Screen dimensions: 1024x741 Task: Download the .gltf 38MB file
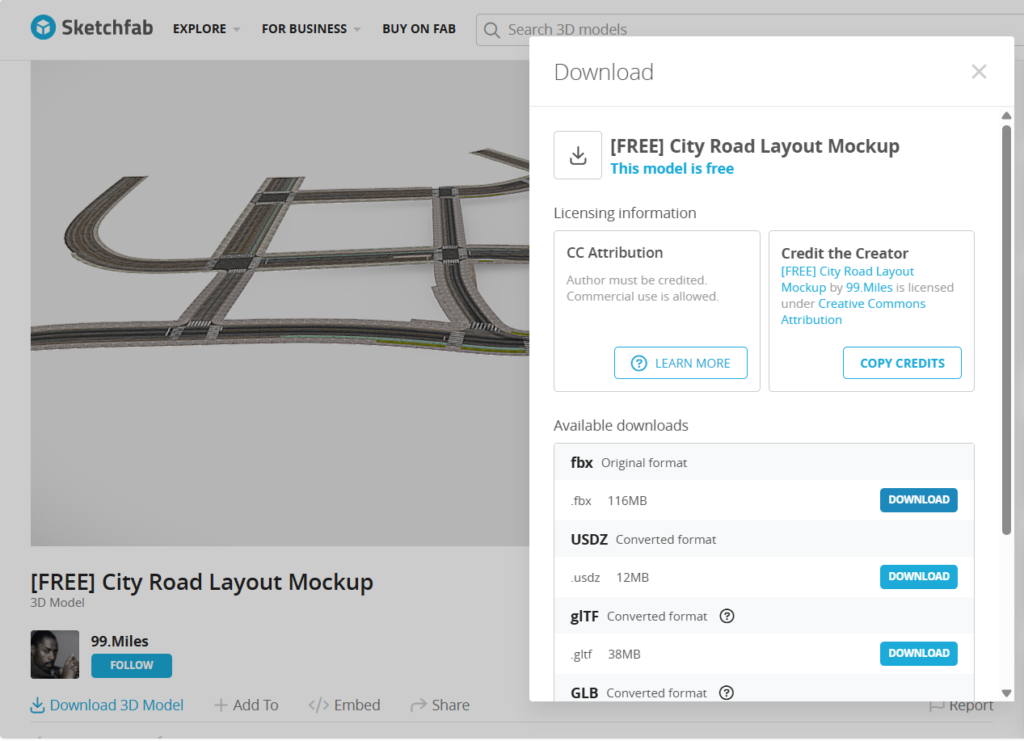click(x=918, y=654)
